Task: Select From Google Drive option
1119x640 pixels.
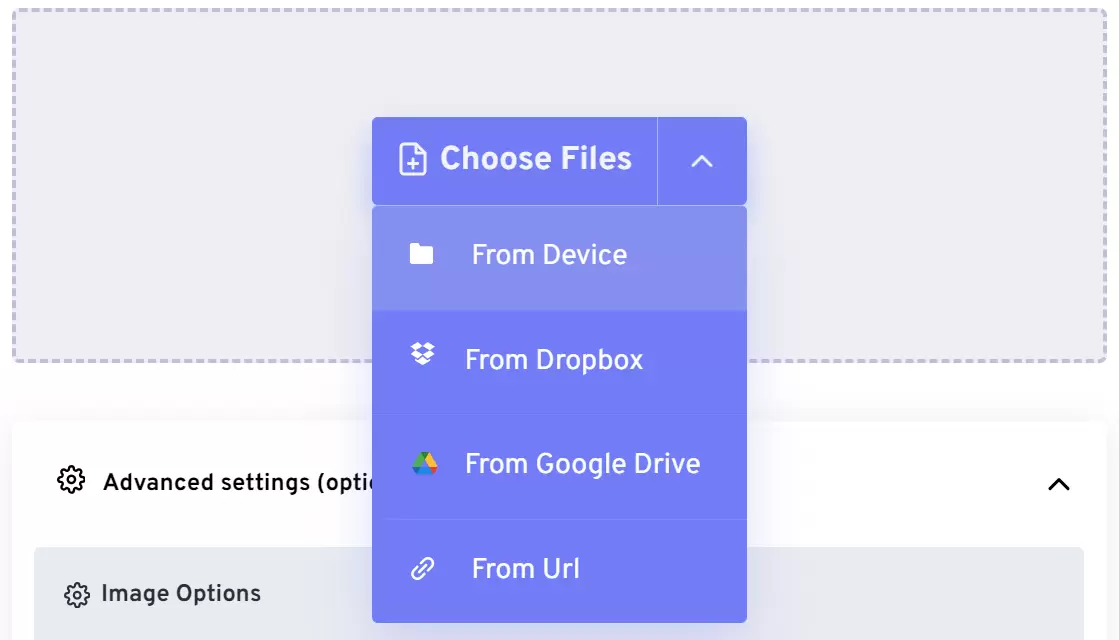Action: (560, 465)
